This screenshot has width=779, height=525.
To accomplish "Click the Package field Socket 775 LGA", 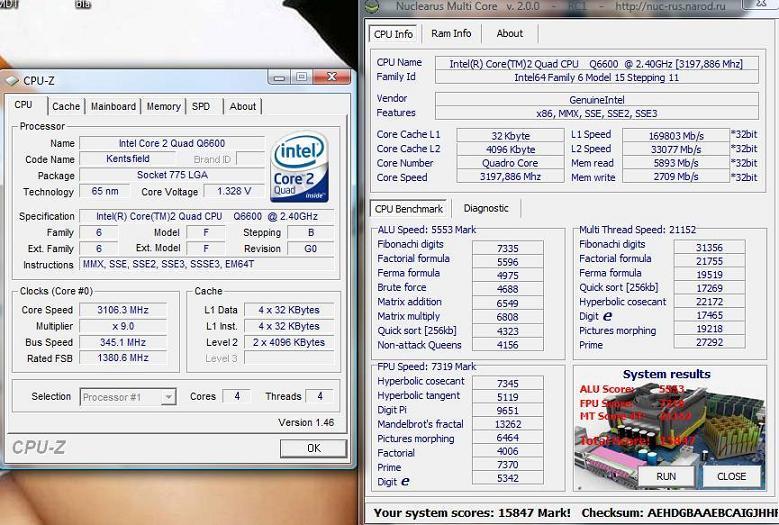I will [x=171, y=175].
